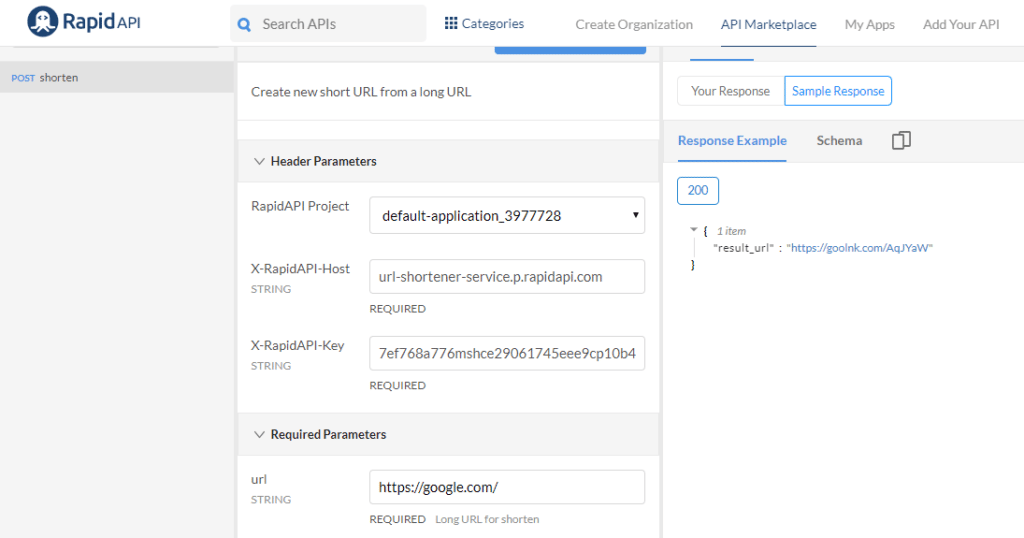Collapse the Header Parameters section

click(259, 161)
